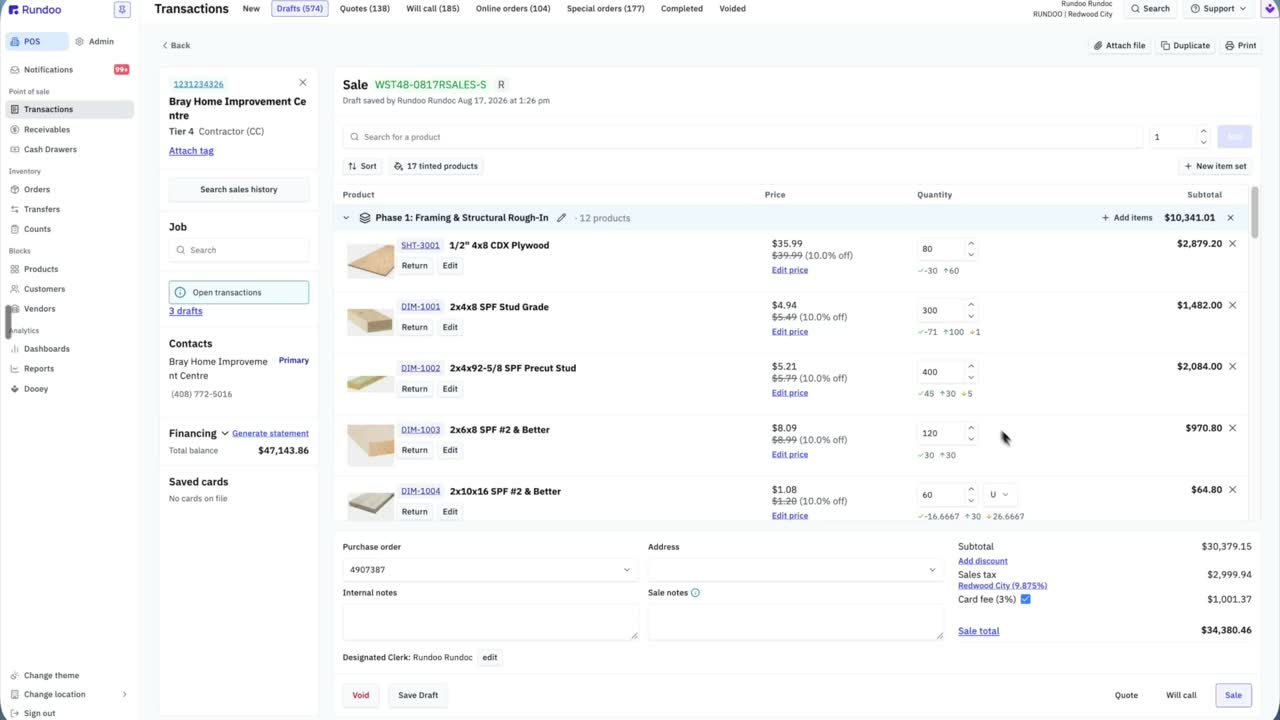Switch to Admin mode
This screenshot has width=1280, height=720.
click(x=95, y=42)
